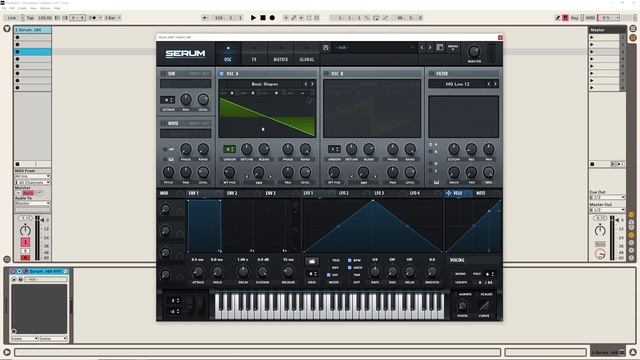Image resolution: width=640 pixels, height=360 pixels.
Task: Toggle OSC A enable switch
Action: tap(222, 73)
